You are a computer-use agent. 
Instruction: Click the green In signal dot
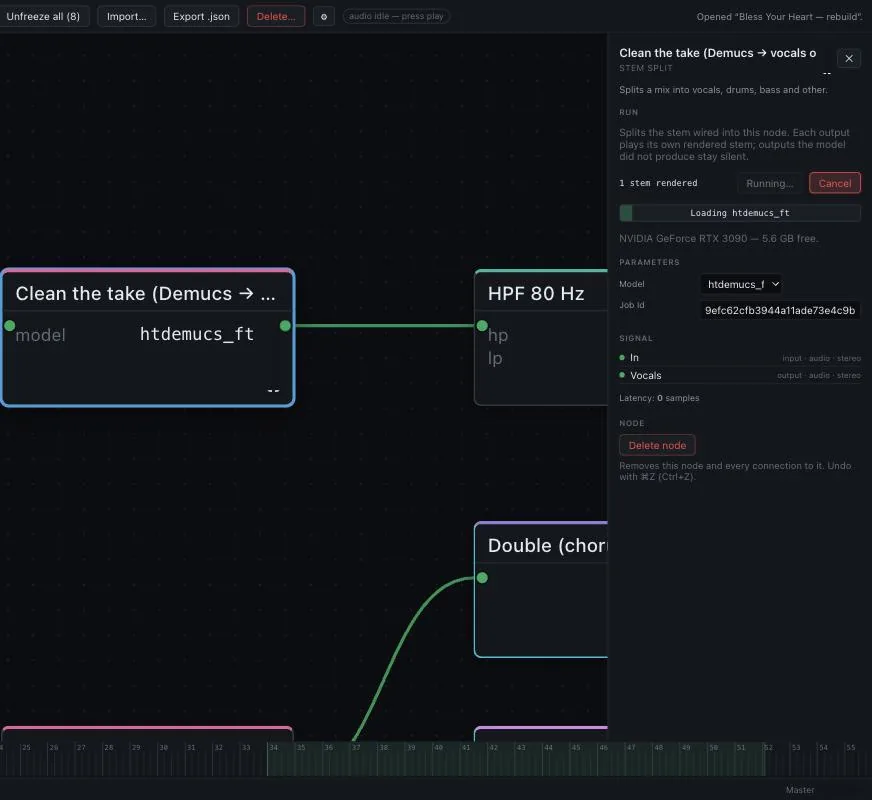coord(622,357)
